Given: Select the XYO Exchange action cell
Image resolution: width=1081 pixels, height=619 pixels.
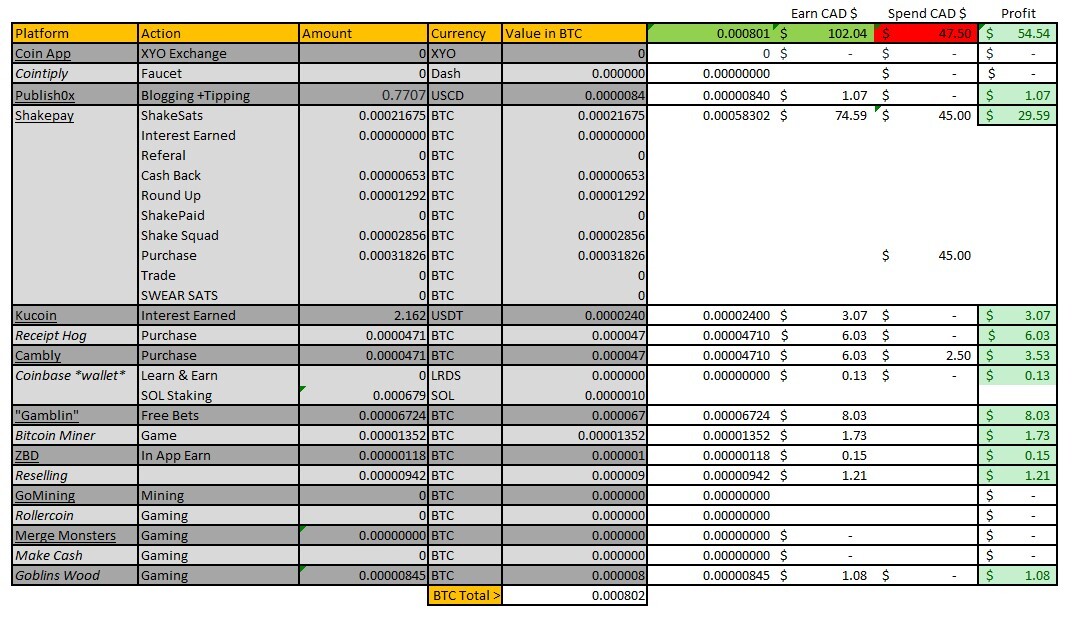Looking at the screenshot, I should tap(219, 54).
